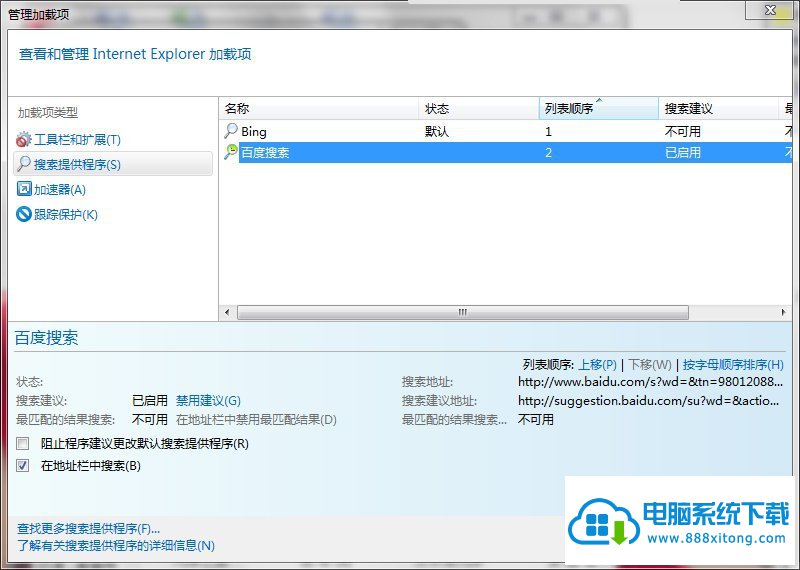Image resolution: width=800 pixels, height=570 pixels.
Task: Select the Bing search provider row
Action: click(506, 131)
